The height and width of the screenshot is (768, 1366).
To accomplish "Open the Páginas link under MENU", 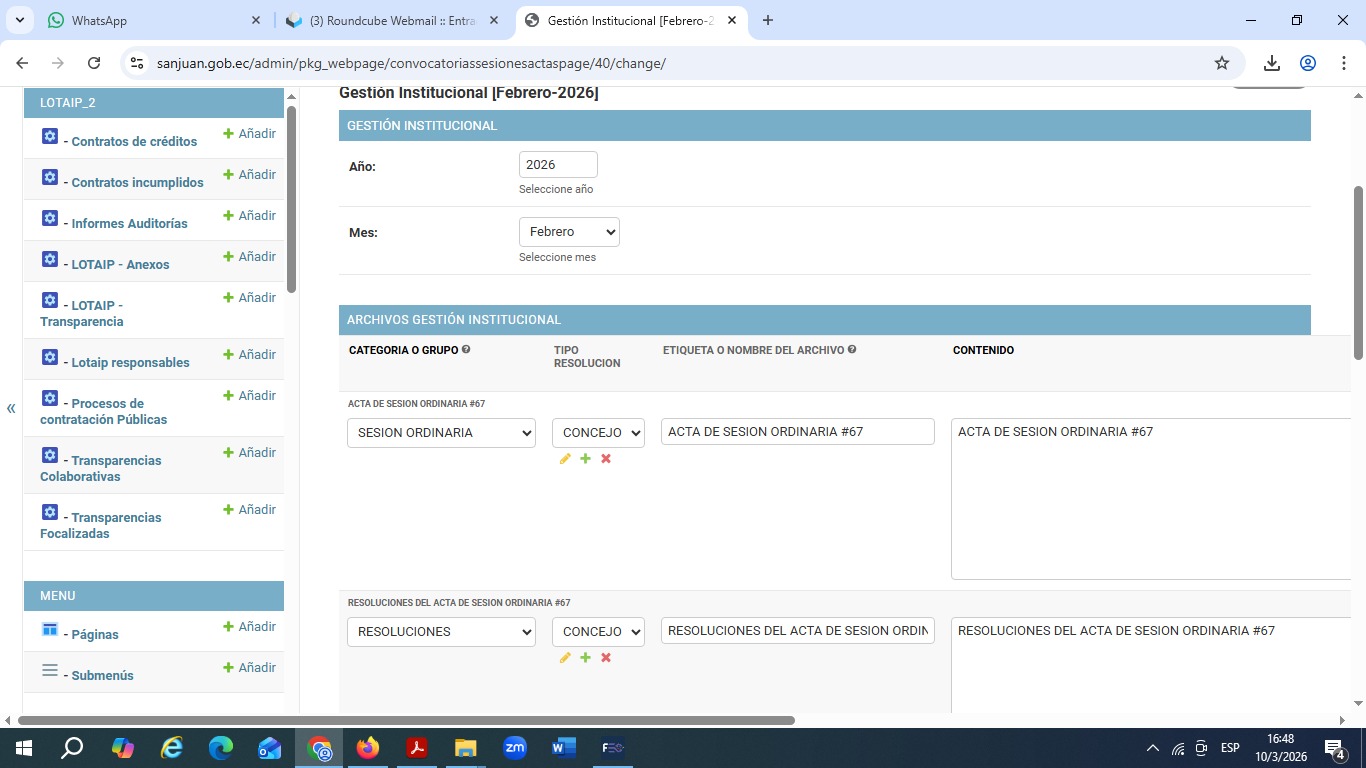I will 95,635.
